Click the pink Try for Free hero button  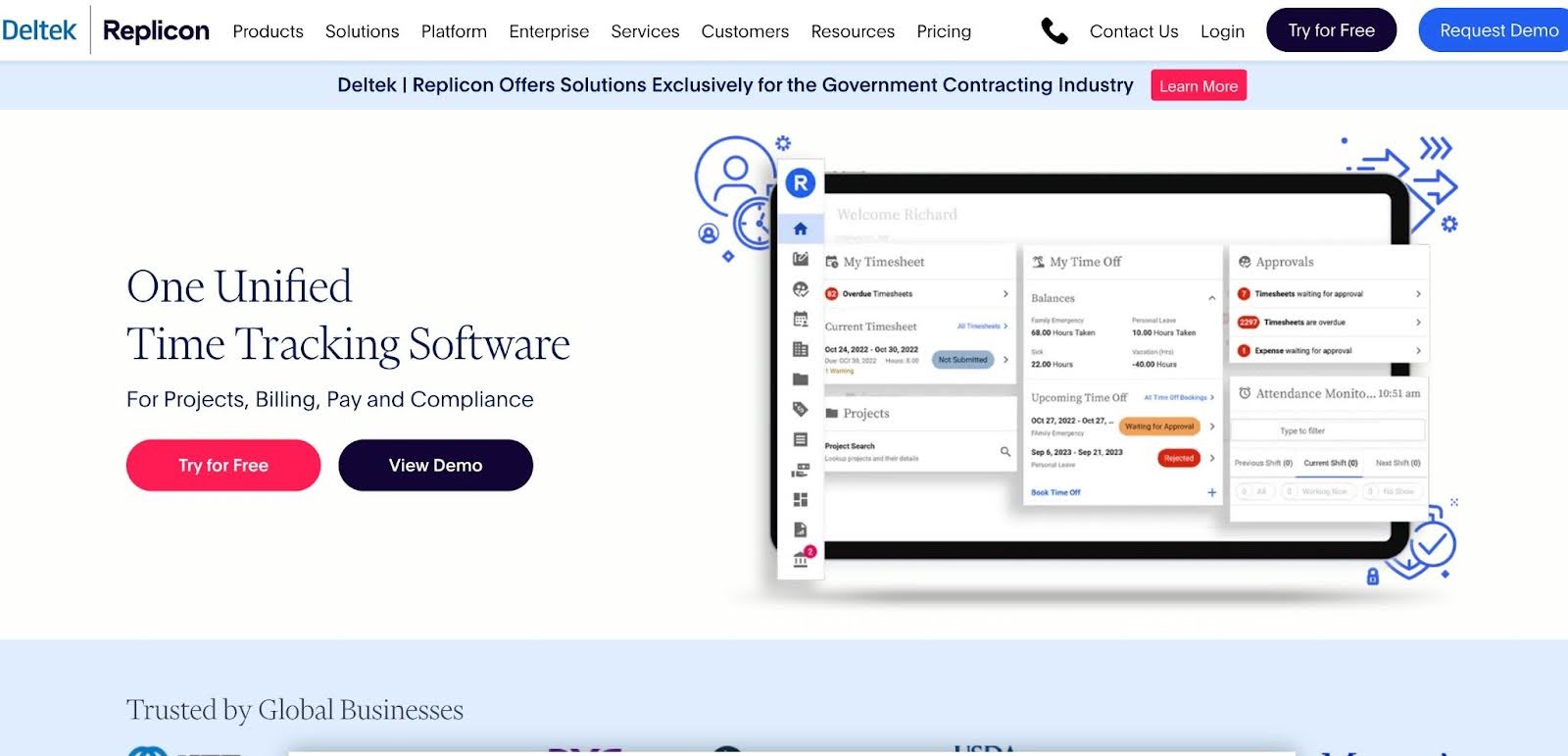(223, 465)
